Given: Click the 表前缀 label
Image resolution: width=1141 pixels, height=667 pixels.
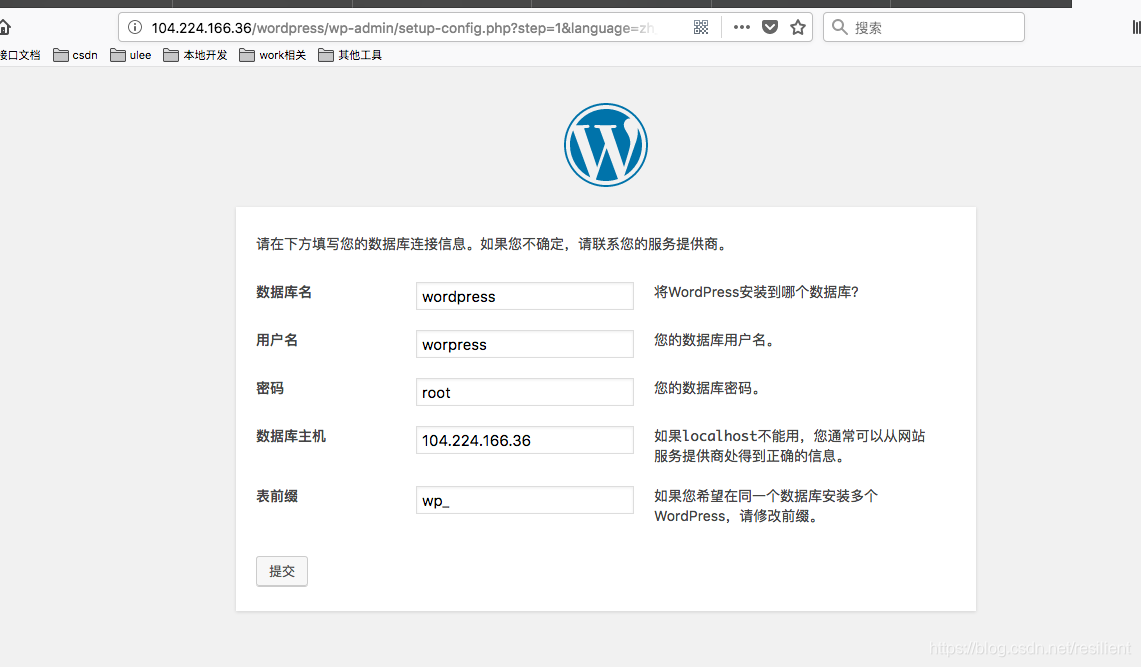Looking at the screenshot, I should (277, 496).
